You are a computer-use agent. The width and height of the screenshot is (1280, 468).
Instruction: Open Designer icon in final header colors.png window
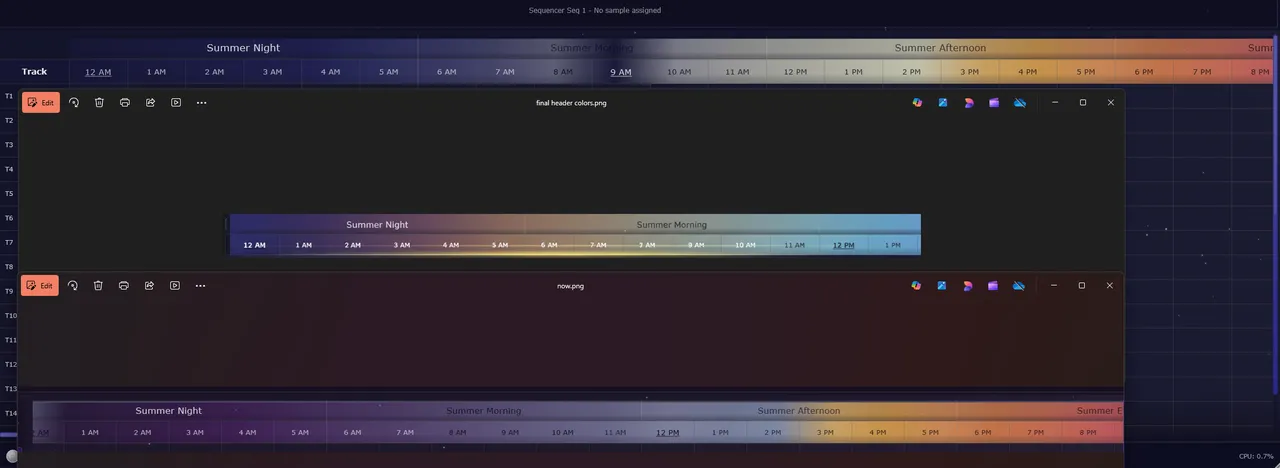(x=968, y=102)
